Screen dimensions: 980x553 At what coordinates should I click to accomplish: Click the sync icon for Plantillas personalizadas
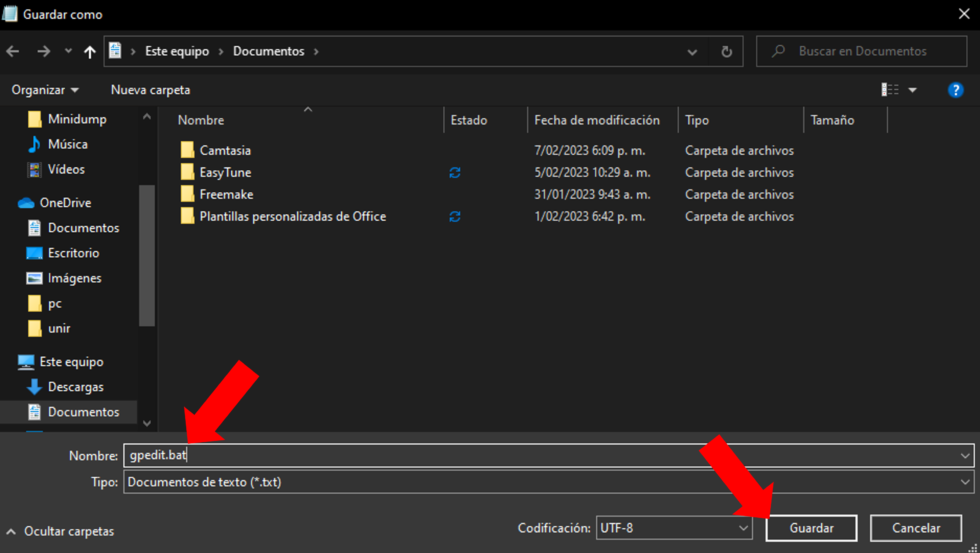tap(455, 216)
